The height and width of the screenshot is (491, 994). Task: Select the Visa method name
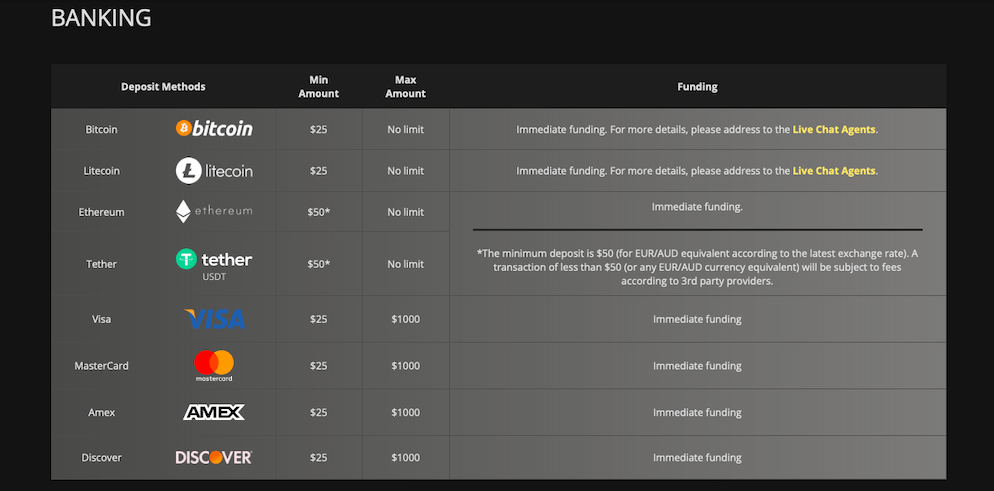tap(101, 319)
